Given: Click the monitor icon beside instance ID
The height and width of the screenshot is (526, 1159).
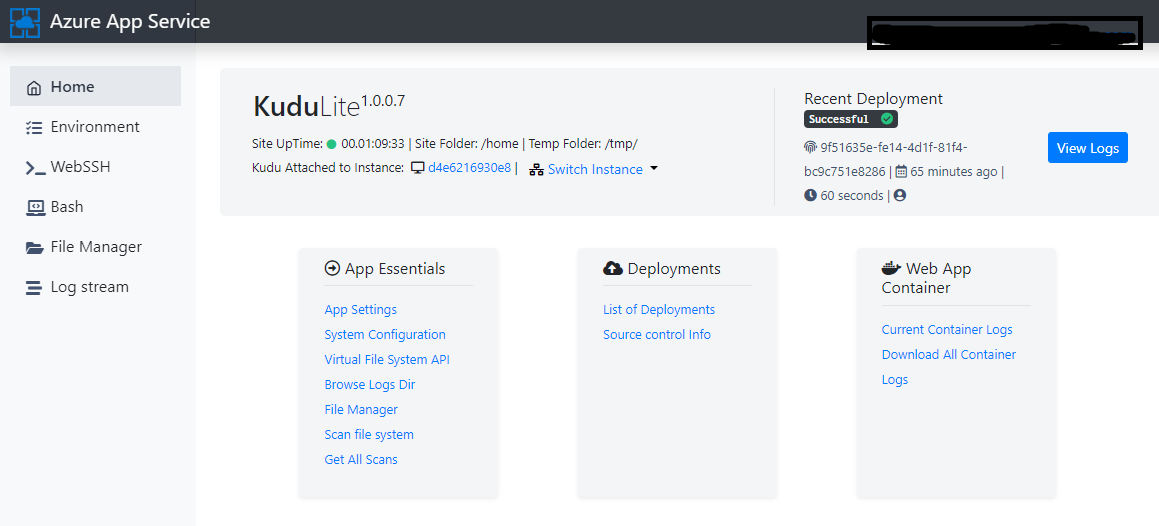Looking at the screenshot, I should (418, 168).
